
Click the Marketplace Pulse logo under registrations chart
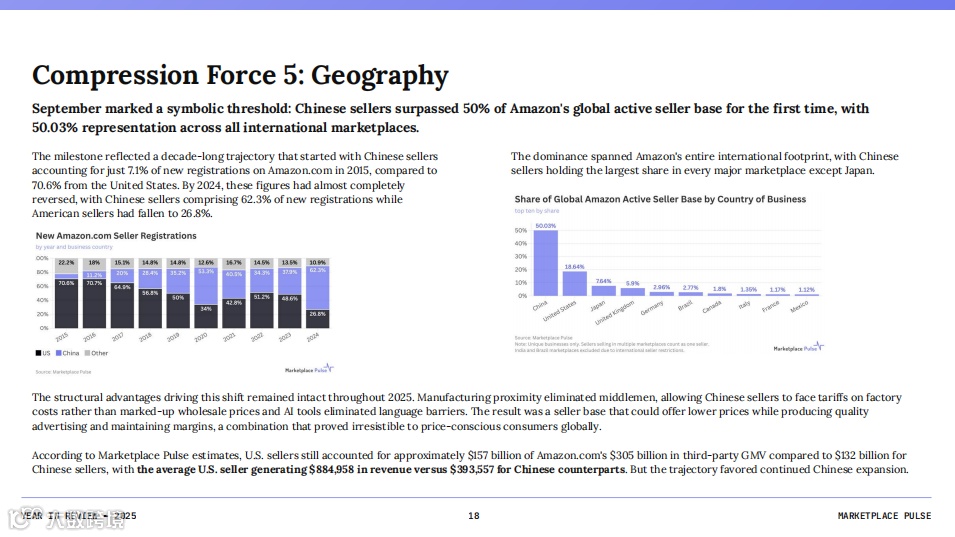pyautogui.click(x=309, y=369)
